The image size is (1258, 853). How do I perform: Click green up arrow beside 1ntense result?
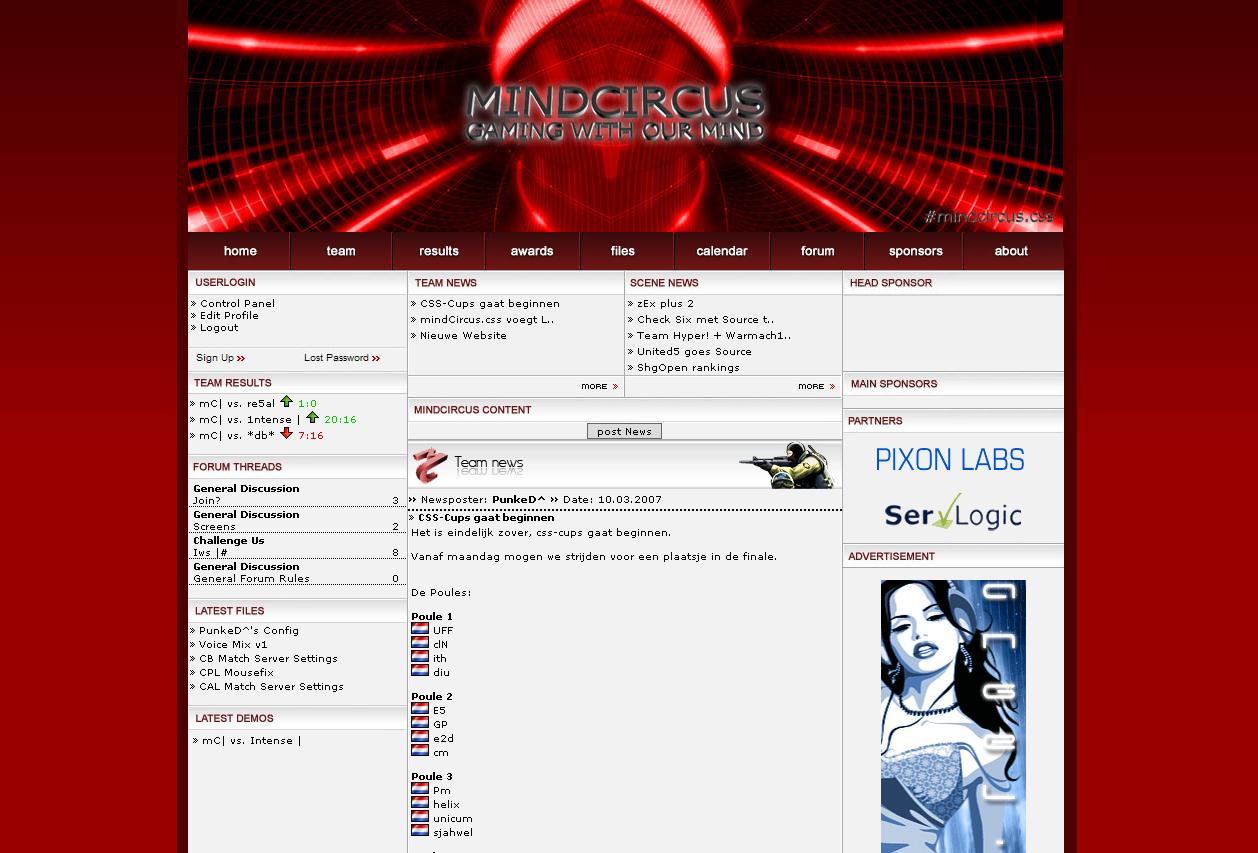(313, 418)
